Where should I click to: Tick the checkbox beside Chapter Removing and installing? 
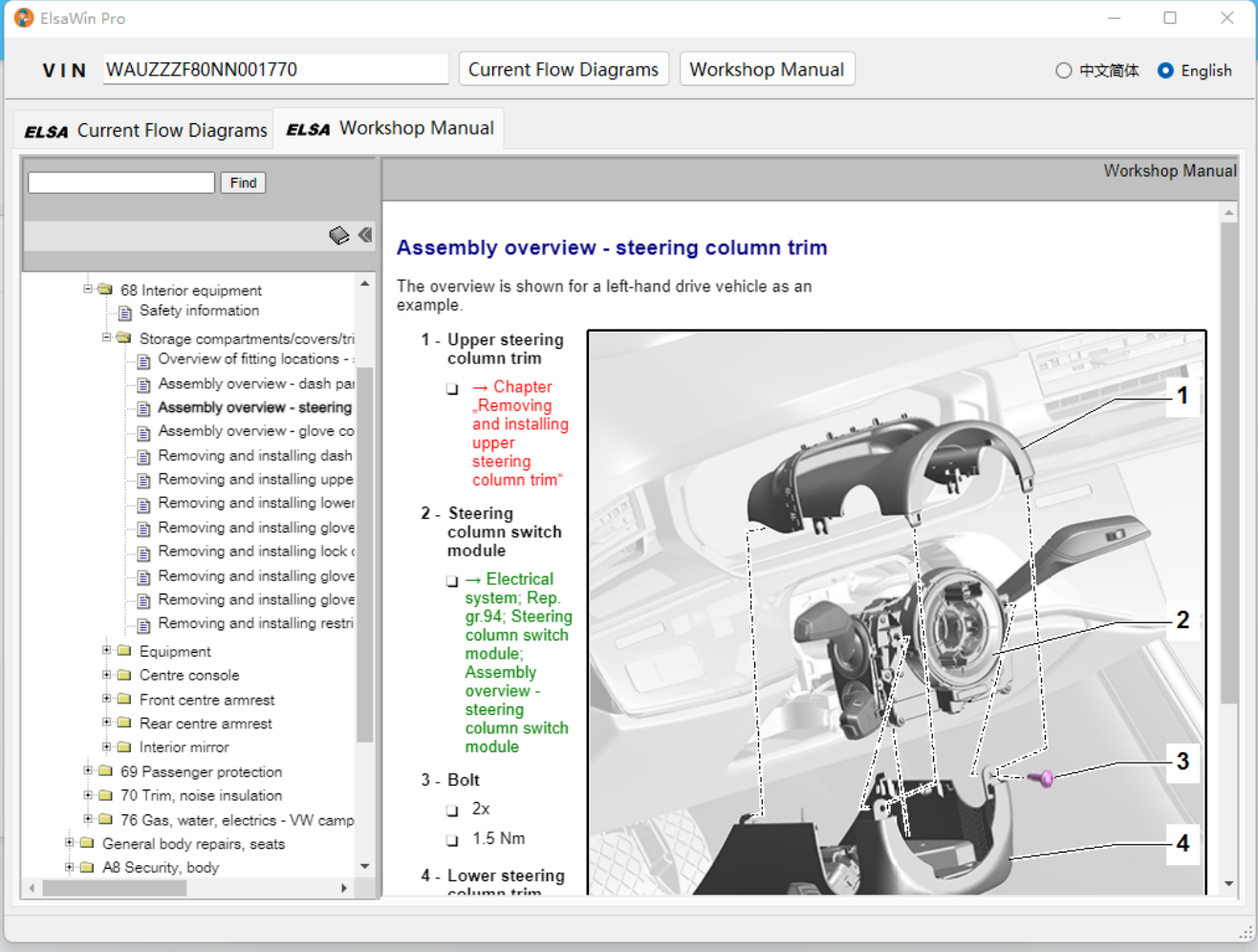pos(452,389)
